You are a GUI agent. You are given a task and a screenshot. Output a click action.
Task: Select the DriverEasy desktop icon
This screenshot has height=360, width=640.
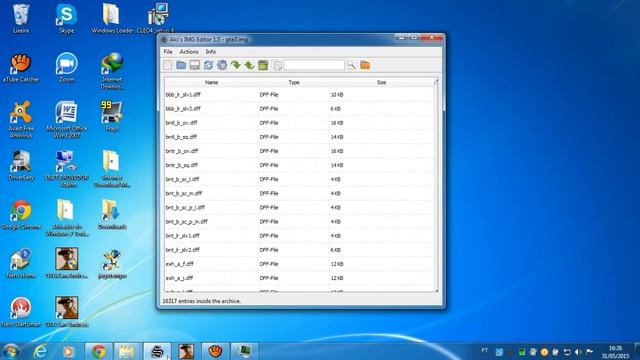pos(21,166)
